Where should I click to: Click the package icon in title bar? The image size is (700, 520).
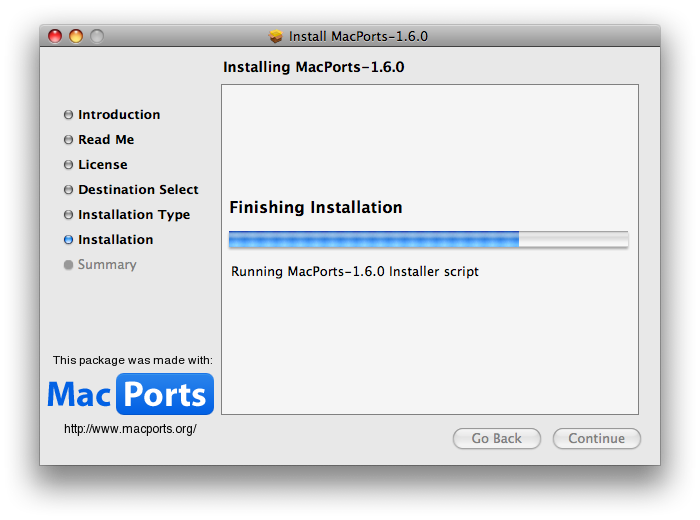coord(276,36)
